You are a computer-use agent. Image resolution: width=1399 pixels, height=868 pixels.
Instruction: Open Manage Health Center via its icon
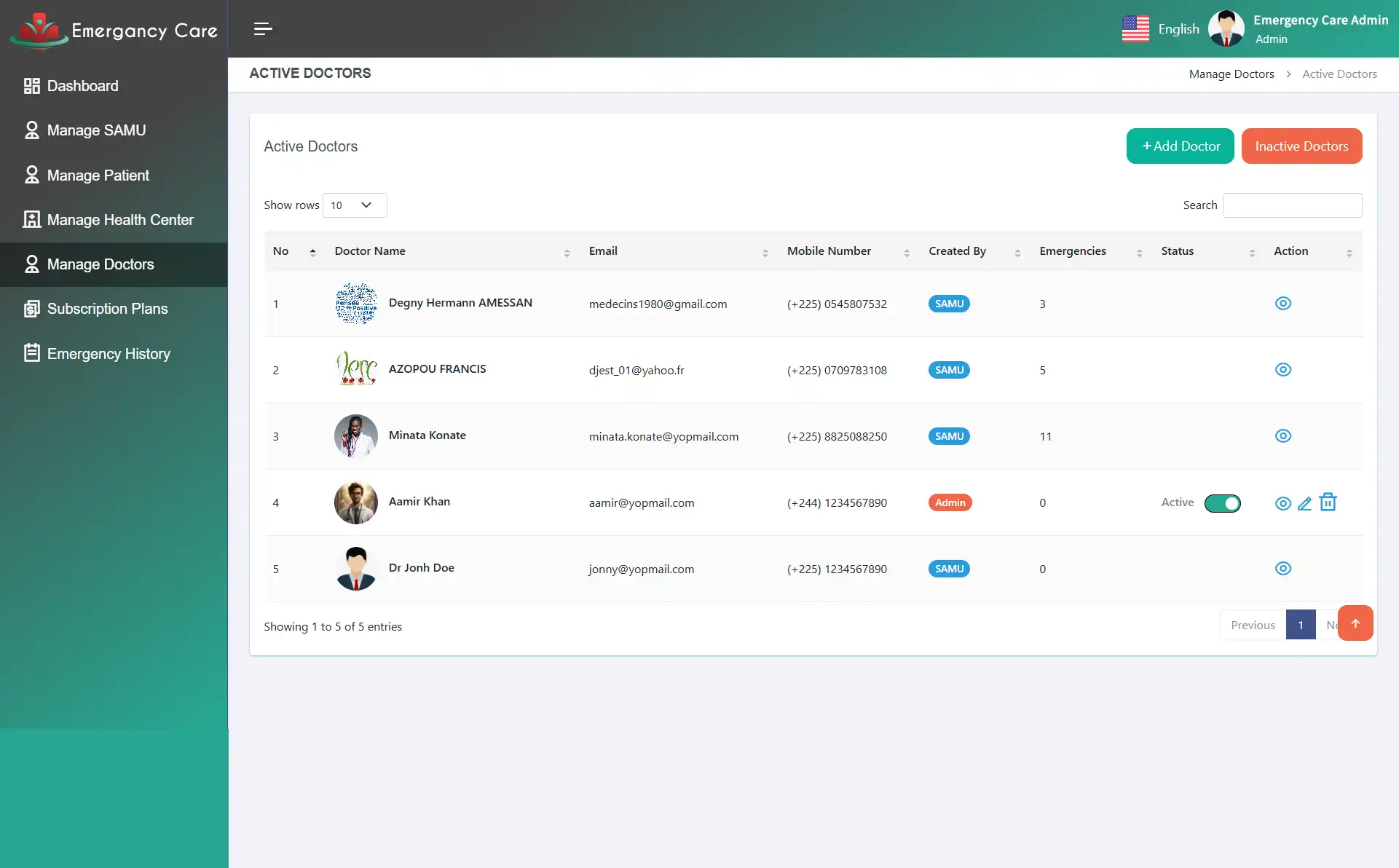[31, 219]
